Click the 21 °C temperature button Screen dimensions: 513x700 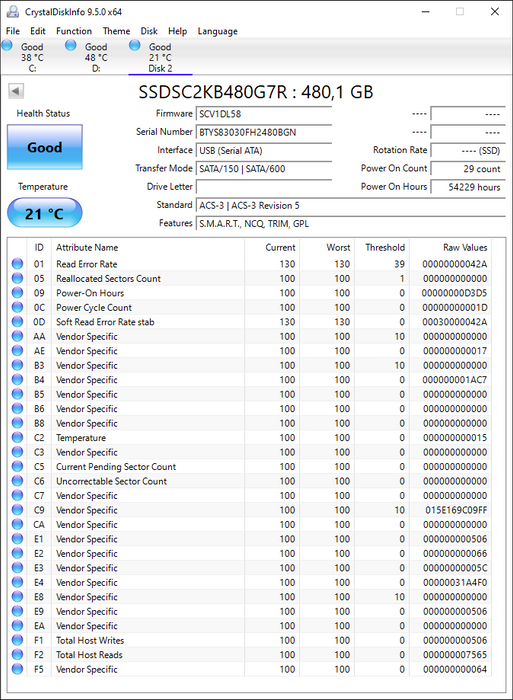(45, 213)
